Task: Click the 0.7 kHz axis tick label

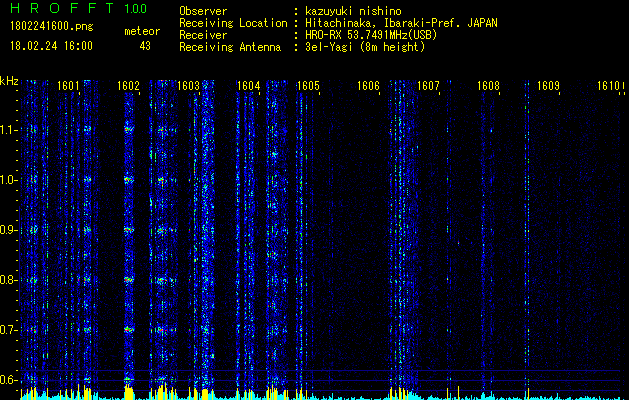Action: coord(7,330)
